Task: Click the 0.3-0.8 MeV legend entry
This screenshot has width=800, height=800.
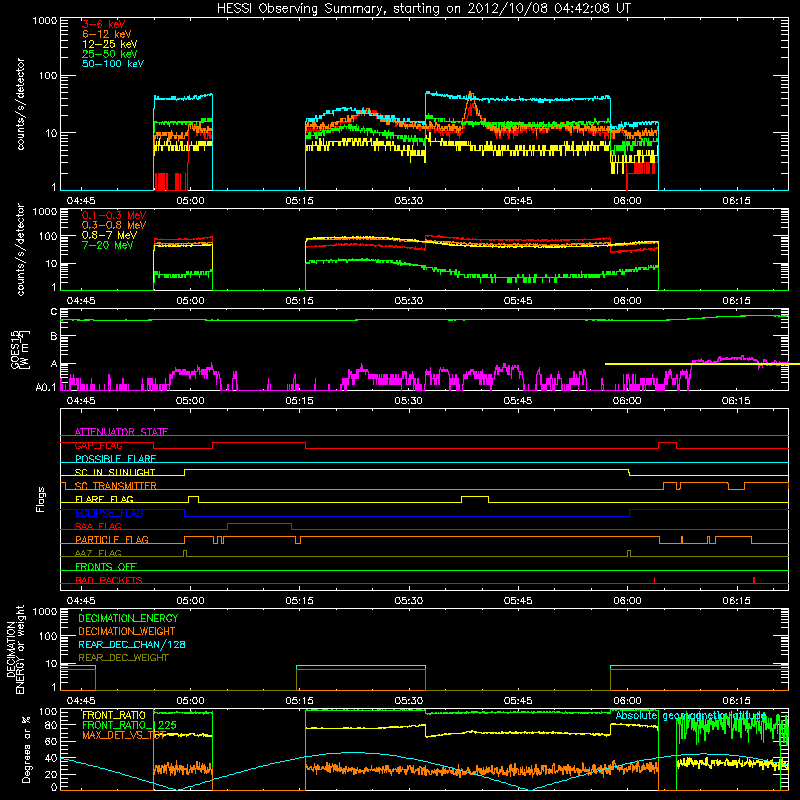Action: [x=114, y=225]
